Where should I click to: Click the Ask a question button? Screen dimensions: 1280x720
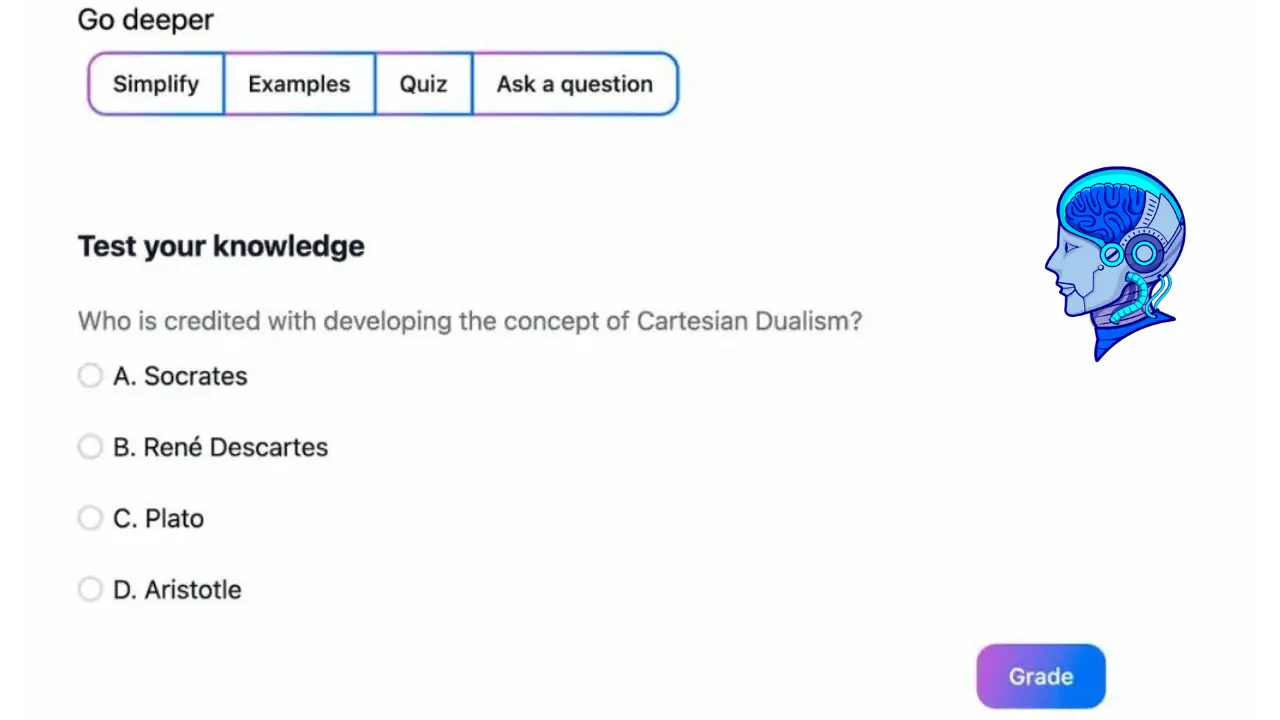(575, 84)
